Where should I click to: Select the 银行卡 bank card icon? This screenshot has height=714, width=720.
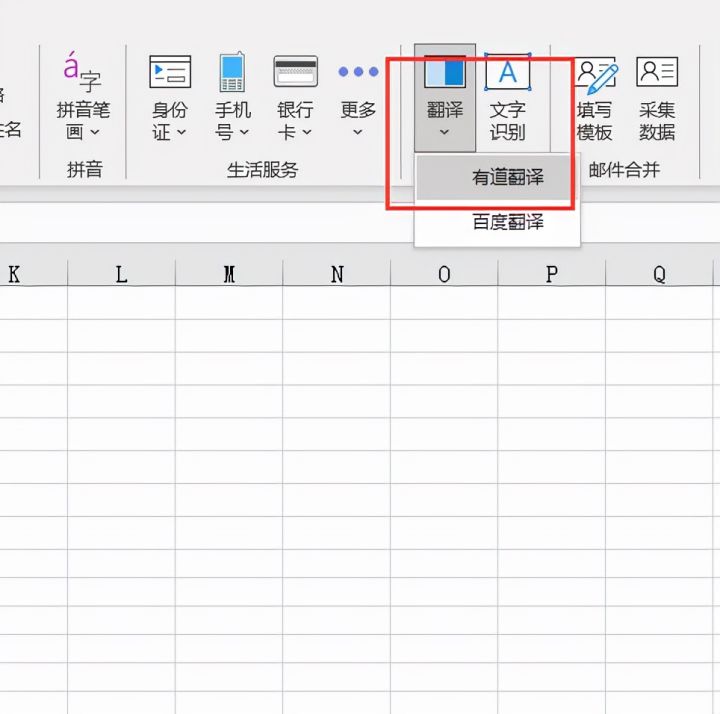pyautogui.click(x=295, y=72)
